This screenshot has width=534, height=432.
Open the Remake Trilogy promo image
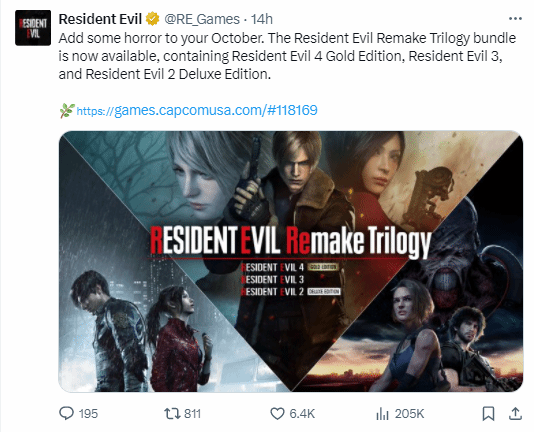[x=291, y=261]
